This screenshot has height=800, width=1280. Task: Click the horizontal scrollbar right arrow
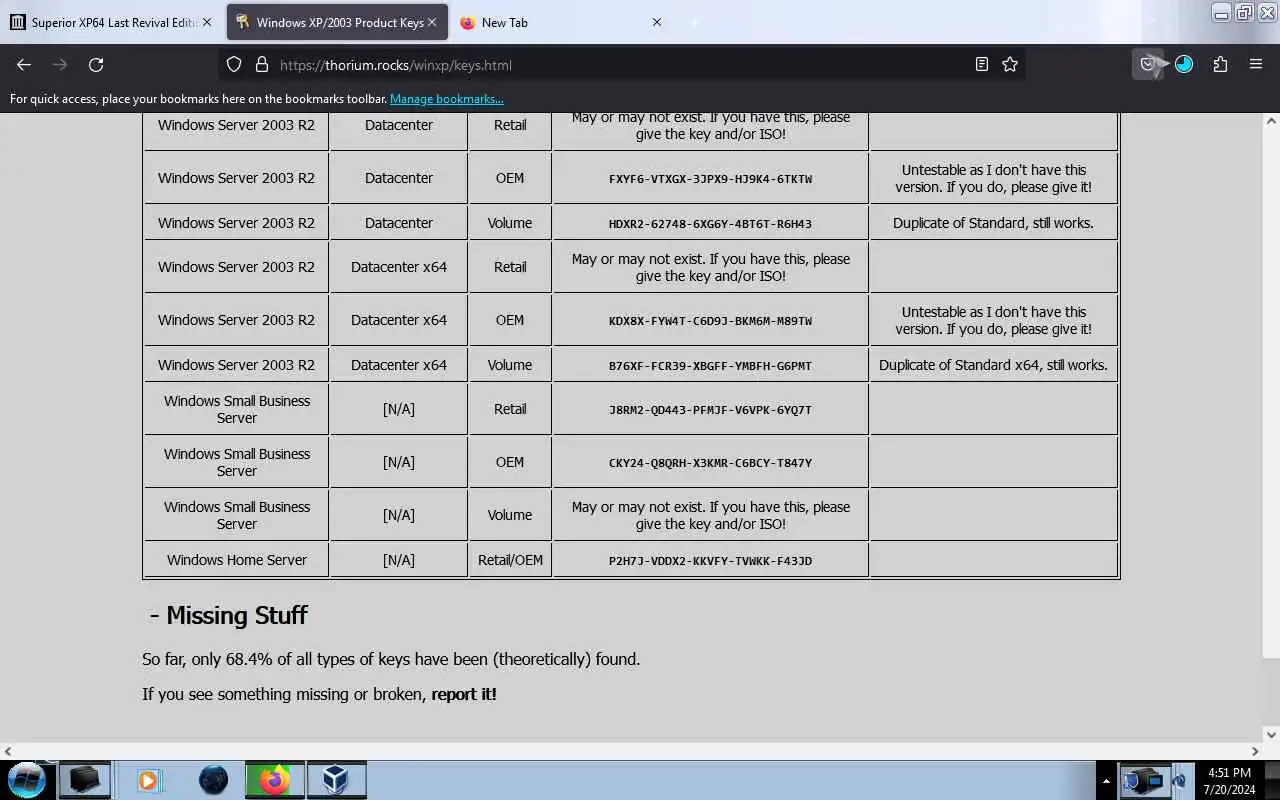click(x=1255, y=750)
